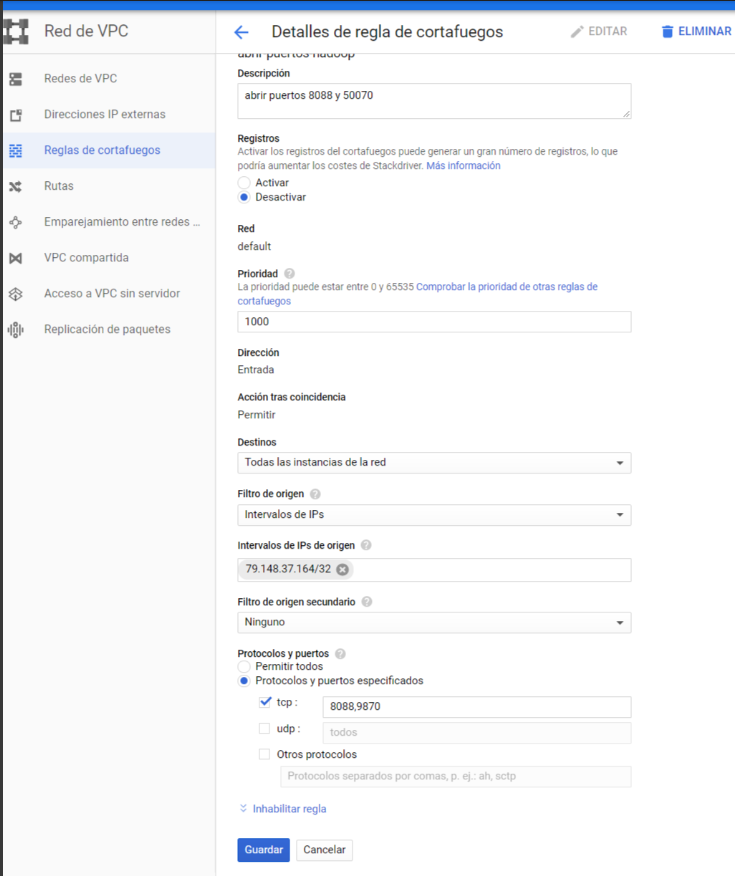Screen dimensions: 735x876
Task: Open the Filtro de origen dropdown
Action: [434, 515]
